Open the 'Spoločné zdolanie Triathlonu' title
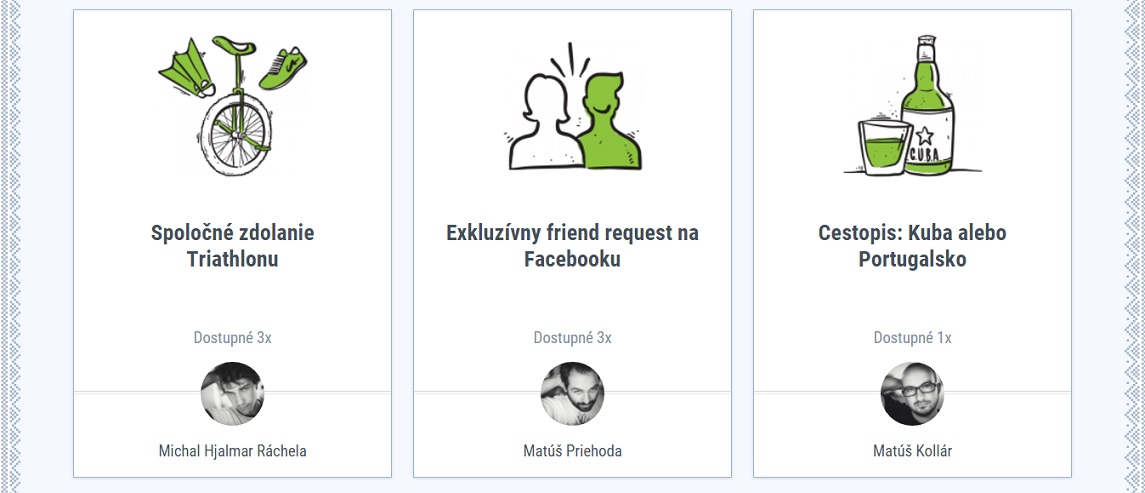 [232, 246]
